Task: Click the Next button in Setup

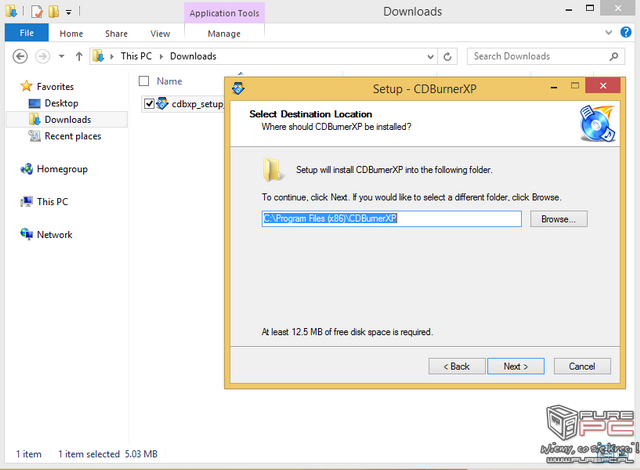Action: coord(516,366)
